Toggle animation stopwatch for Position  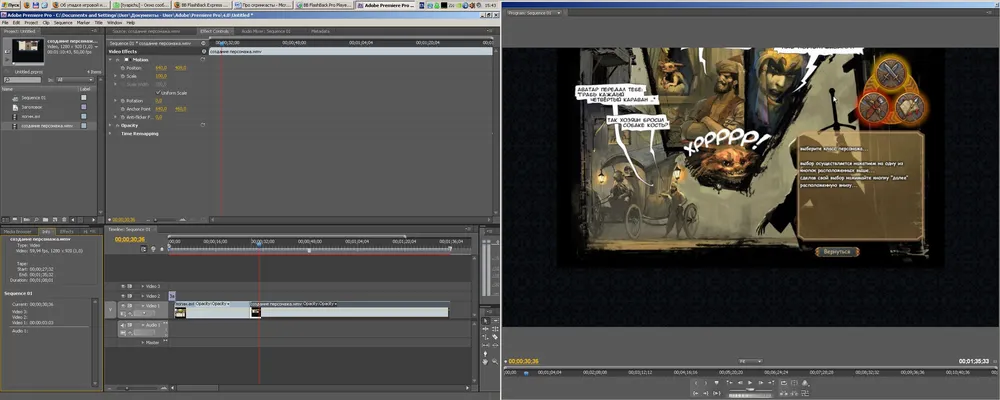tap(121, 68)
